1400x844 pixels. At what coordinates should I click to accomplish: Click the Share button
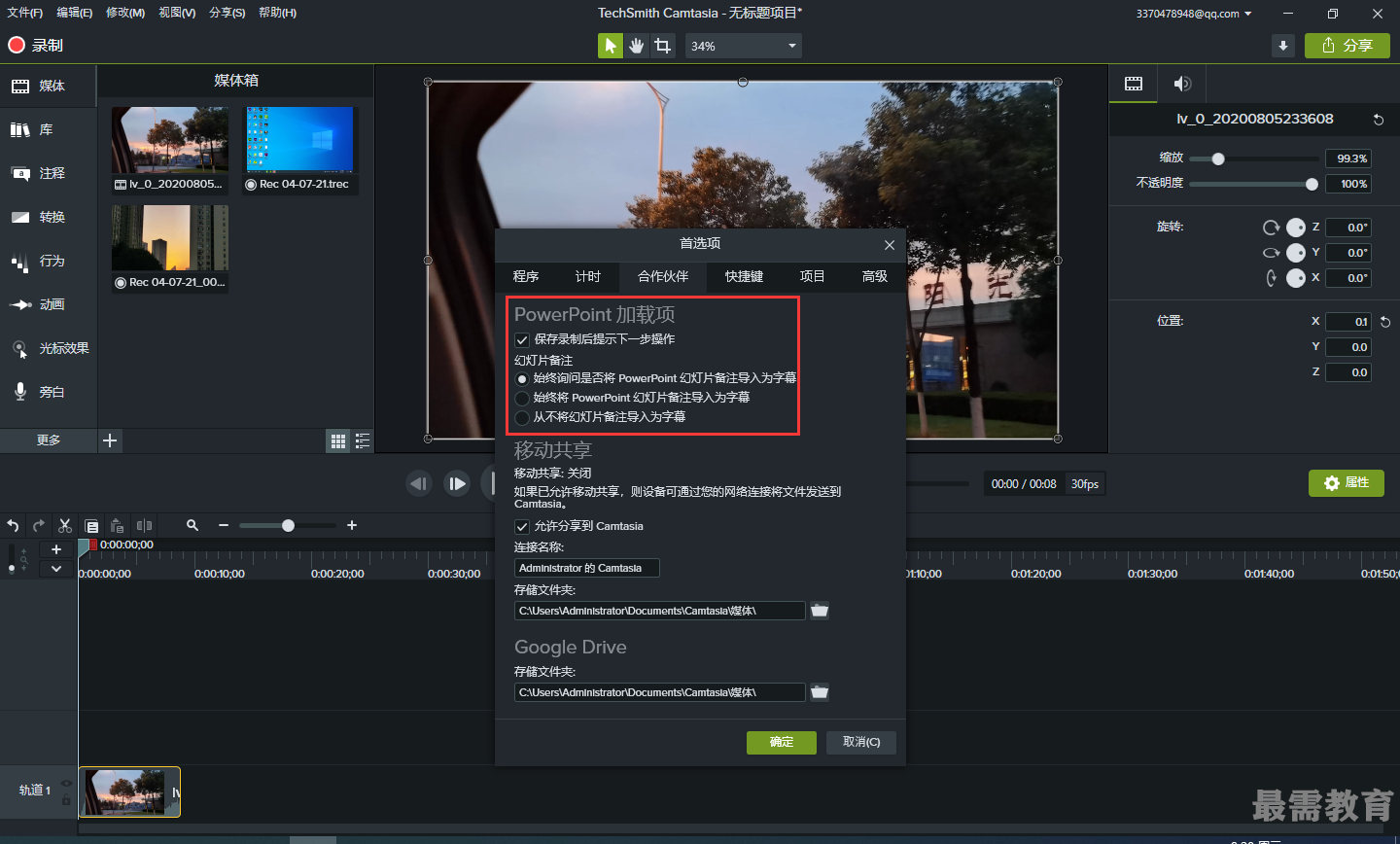pos(1347,46)
